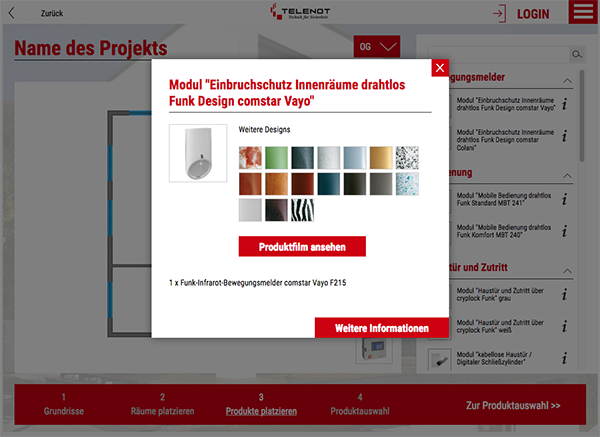
Task: Click the Weitere Informationen button
Action: pyautogui.click(x=382, y=328)
